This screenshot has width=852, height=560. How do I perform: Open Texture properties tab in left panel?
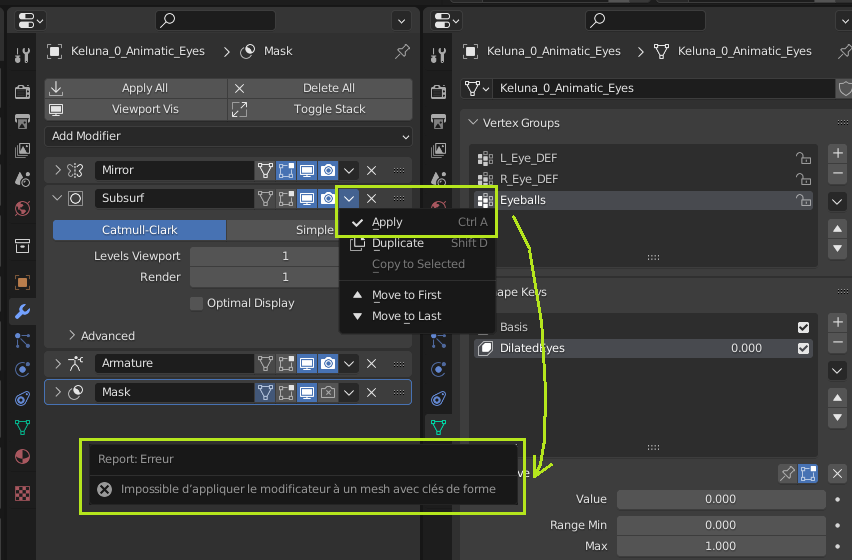click(22, 493)
